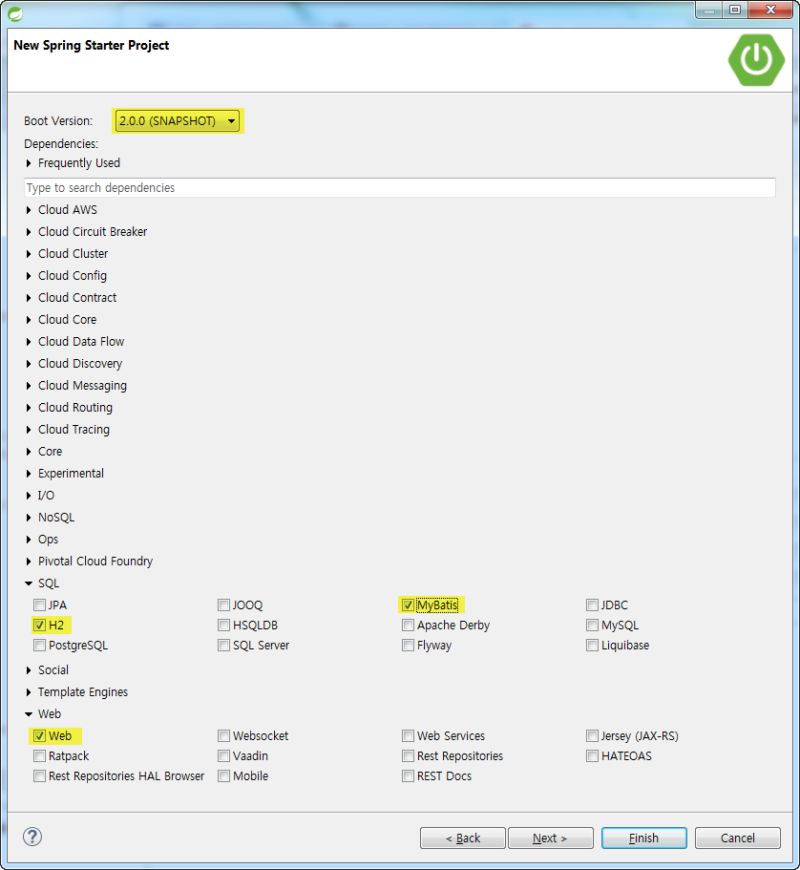The height and width of the screenshot is (870, 800).
Task: Click the help question mark icon
Action: [32, 837]
